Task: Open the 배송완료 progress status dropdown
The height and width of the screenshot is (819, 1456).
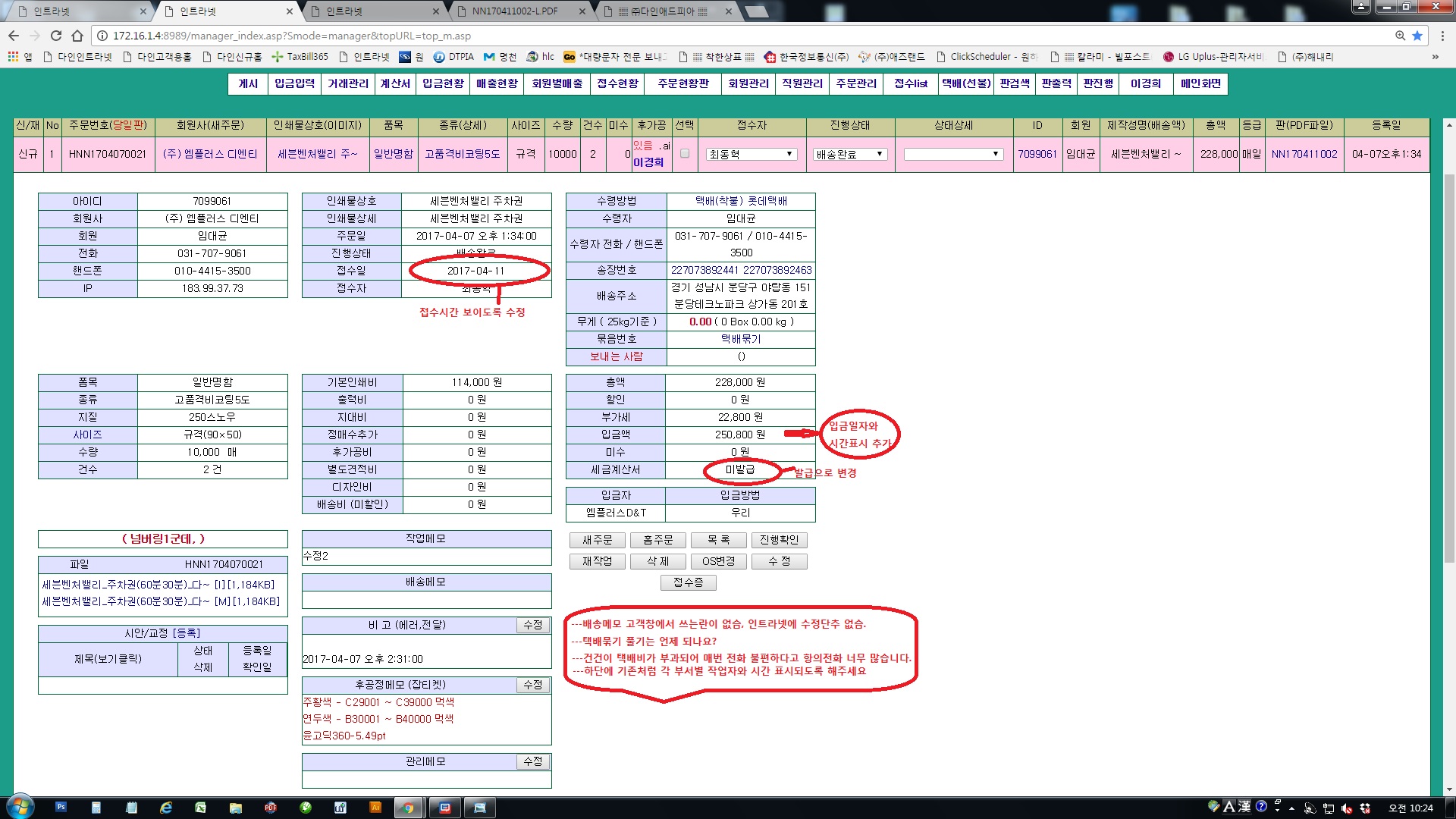Action: (849, 154)
